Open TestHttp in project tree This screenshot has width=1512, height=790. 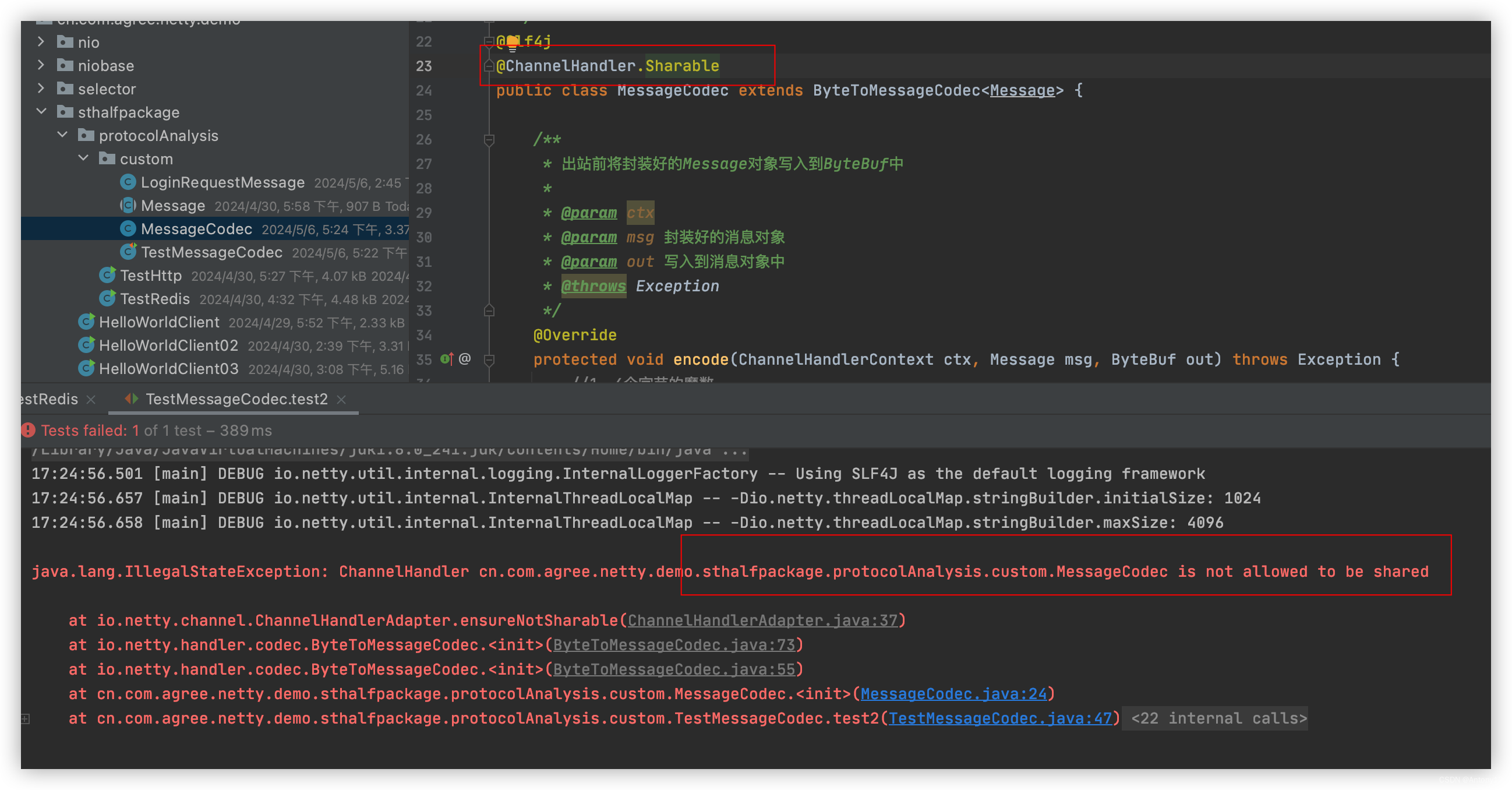point(151,275)
